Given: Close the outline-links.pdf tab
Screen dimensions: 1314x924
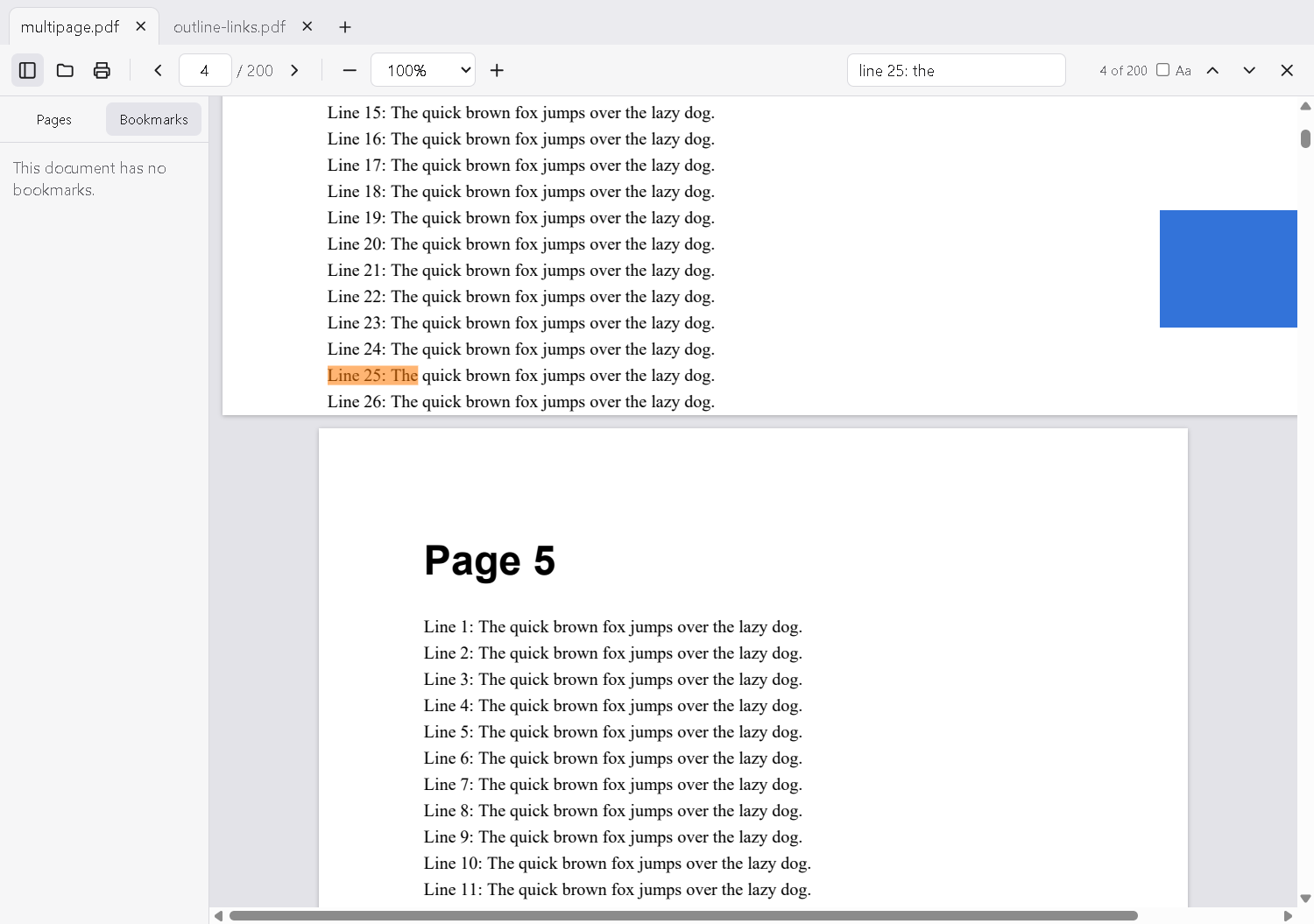Looking at the screenshot, I should pos(307,26).
